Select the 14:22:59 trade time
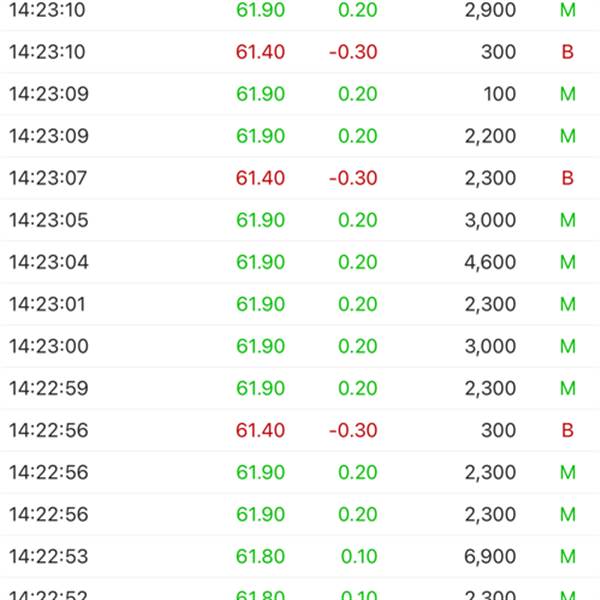Viewport: 600px width, 600px height. click(x=49, y=388)
